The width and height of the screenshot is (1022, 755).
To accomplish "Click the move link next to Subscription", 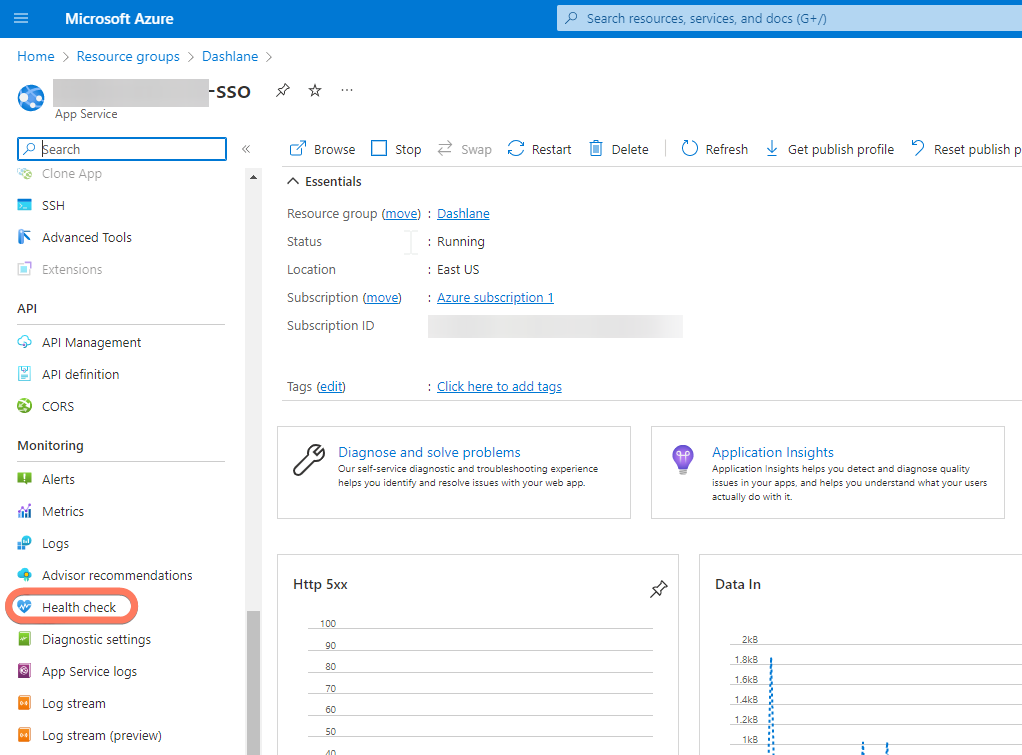I will [x=382, y=297].
